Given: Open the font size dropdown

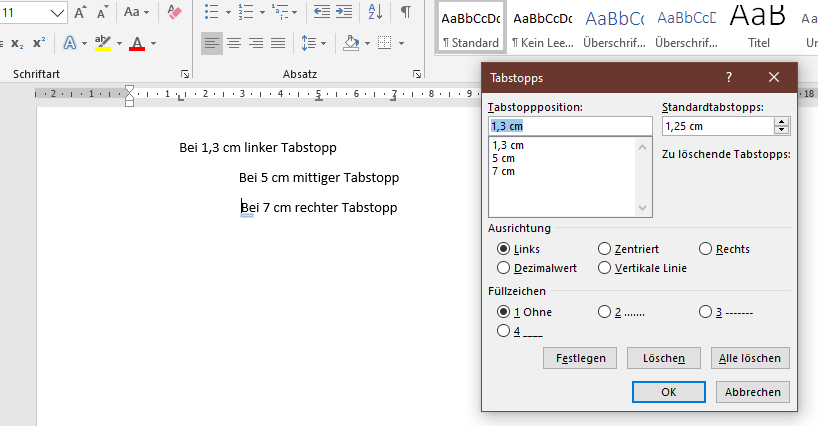Looking at the screenshot, I should pos(58,13).
